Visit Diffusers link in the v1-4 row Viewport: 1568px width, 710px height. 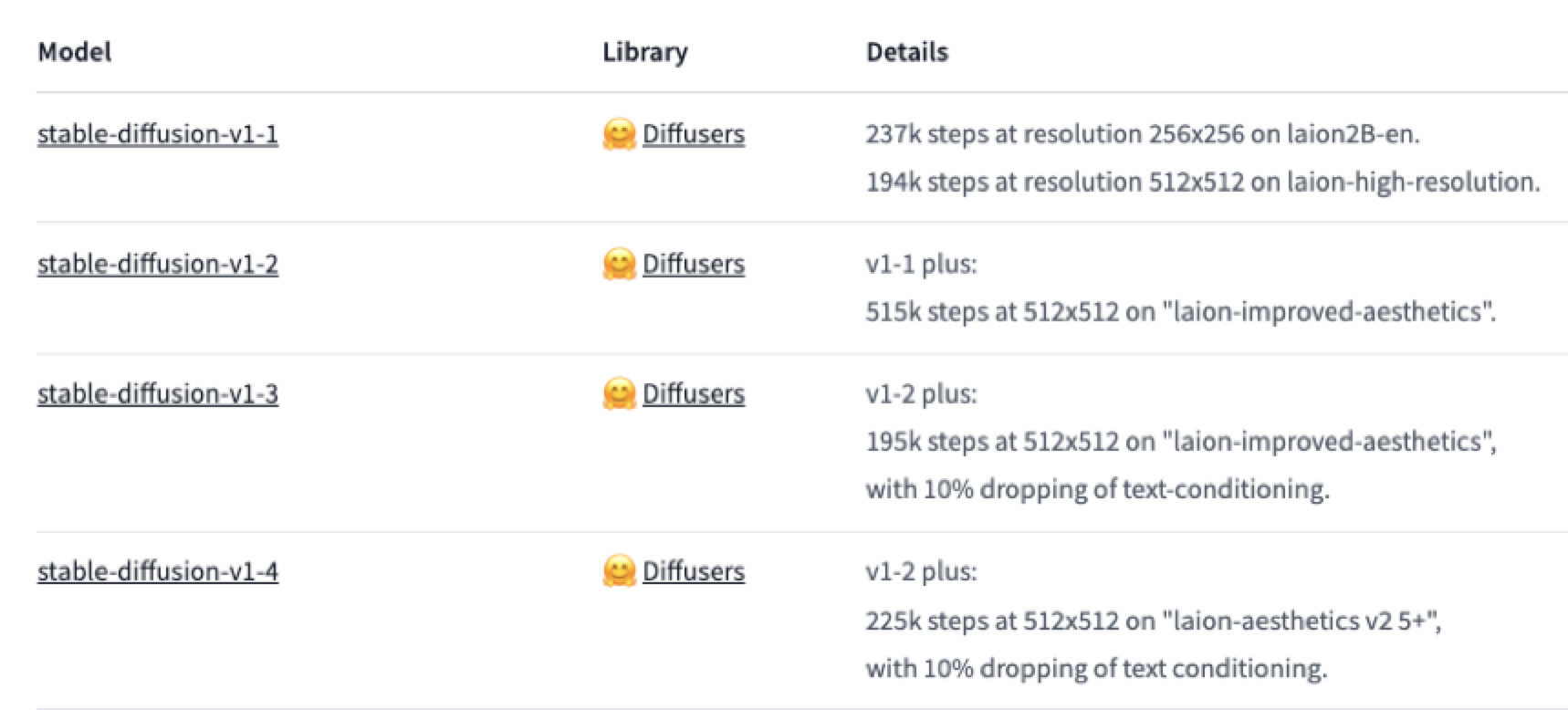[x=694, y=571]
